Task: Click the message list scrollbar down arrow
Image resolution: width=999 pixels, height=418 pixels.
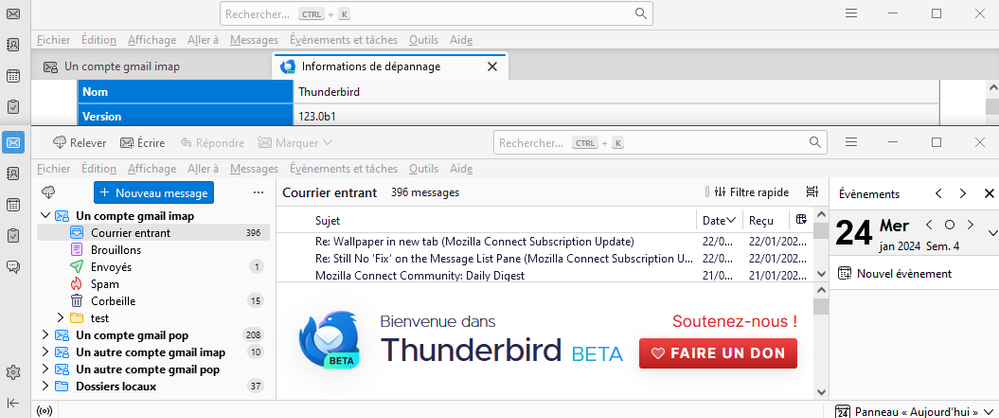Action: tap(821, 274)
